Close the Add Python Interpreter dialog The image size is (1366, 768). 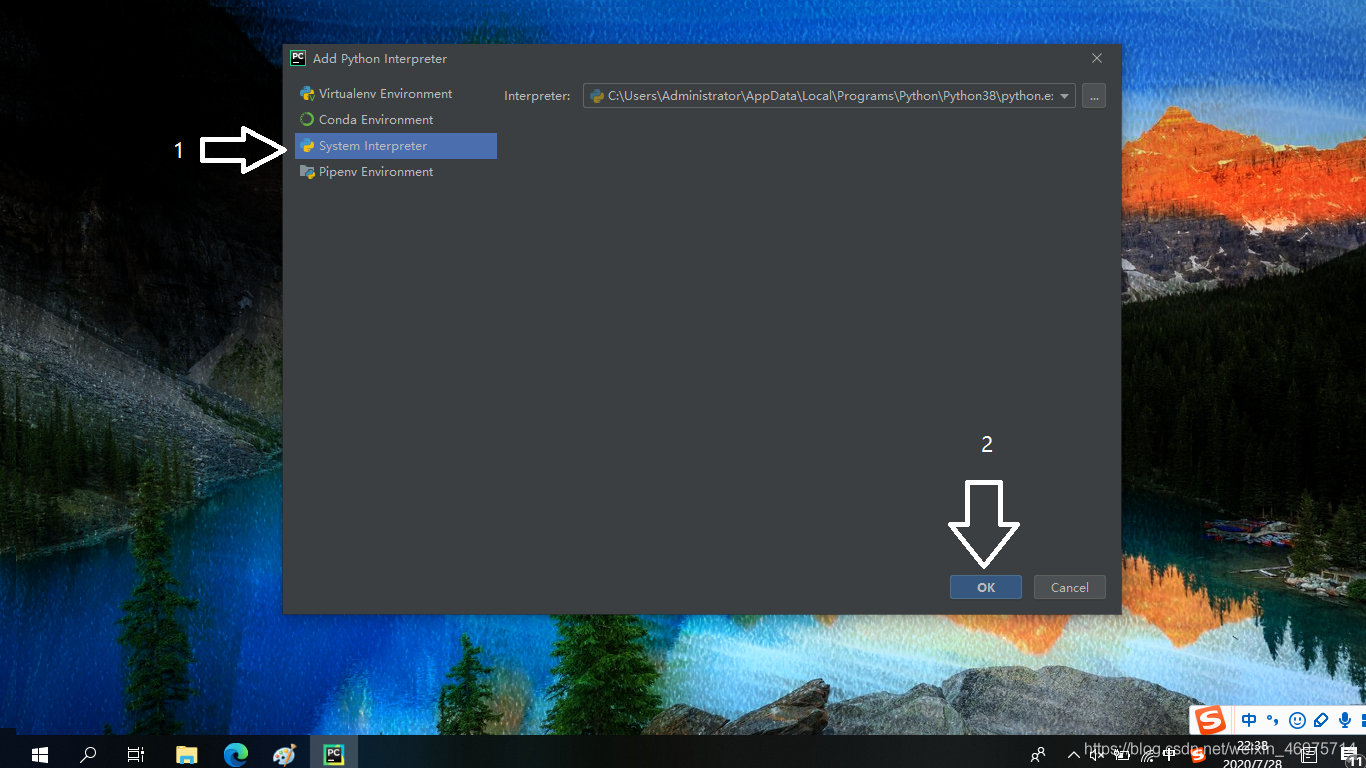(1097, 58)
